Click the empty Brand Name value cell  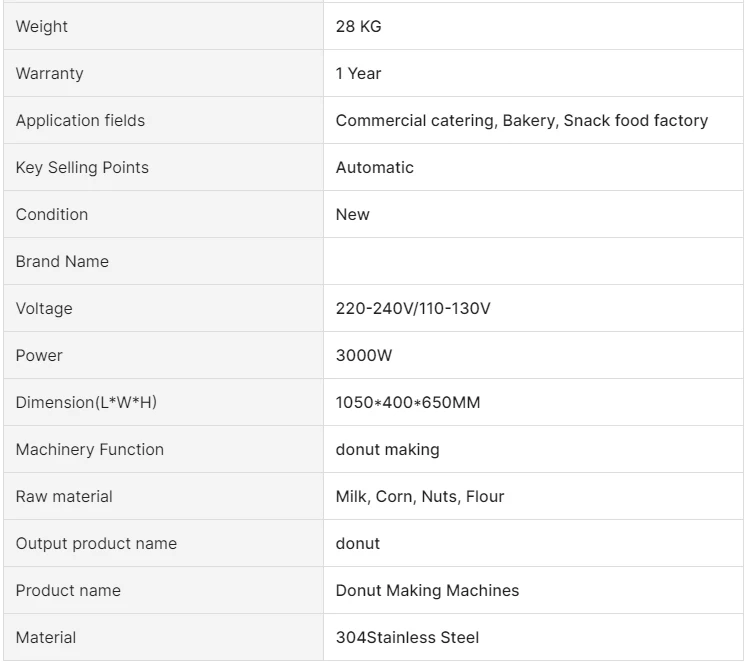point(533,262)
